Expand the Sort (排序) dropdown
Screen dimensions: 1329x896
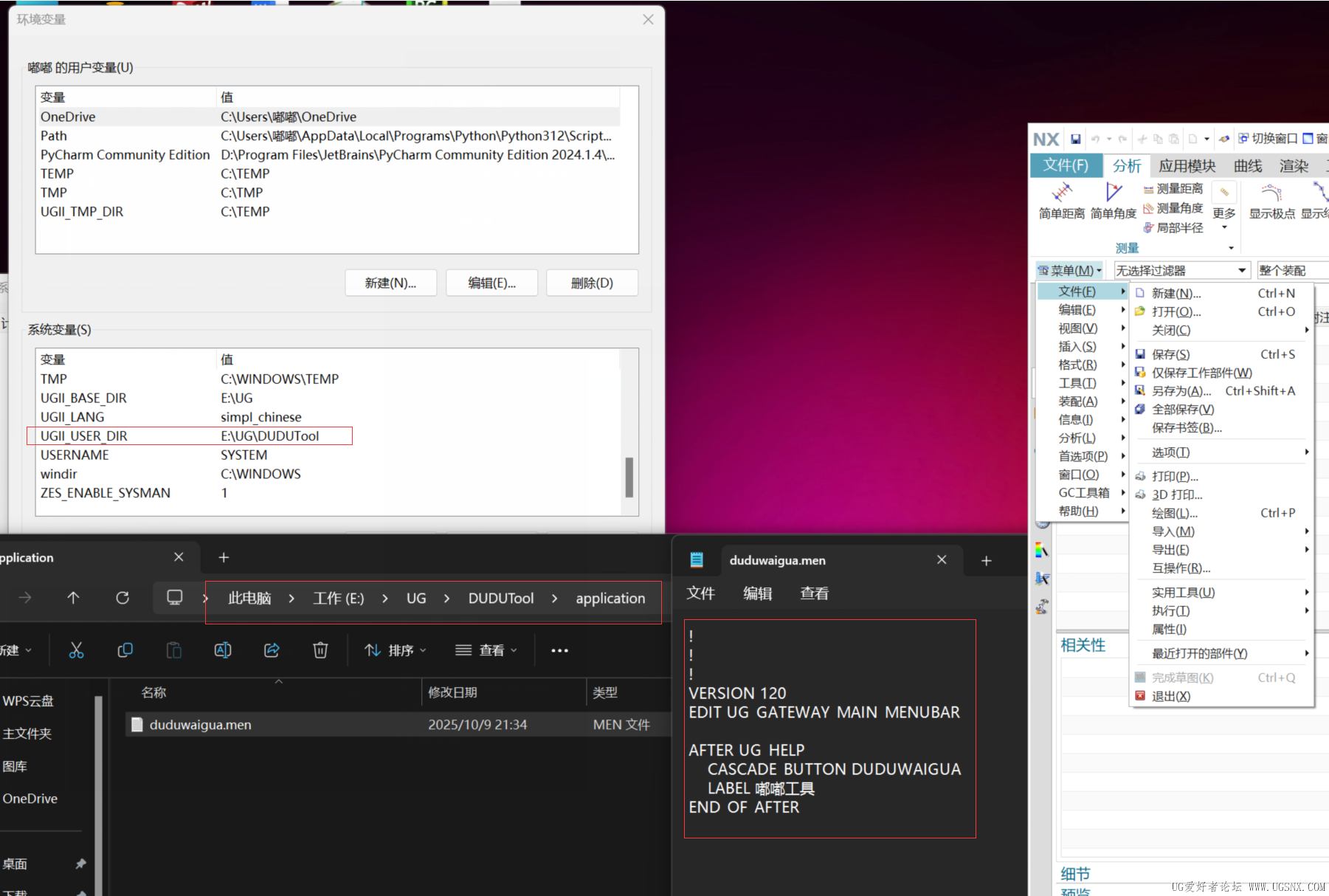[x=396, y=650]
